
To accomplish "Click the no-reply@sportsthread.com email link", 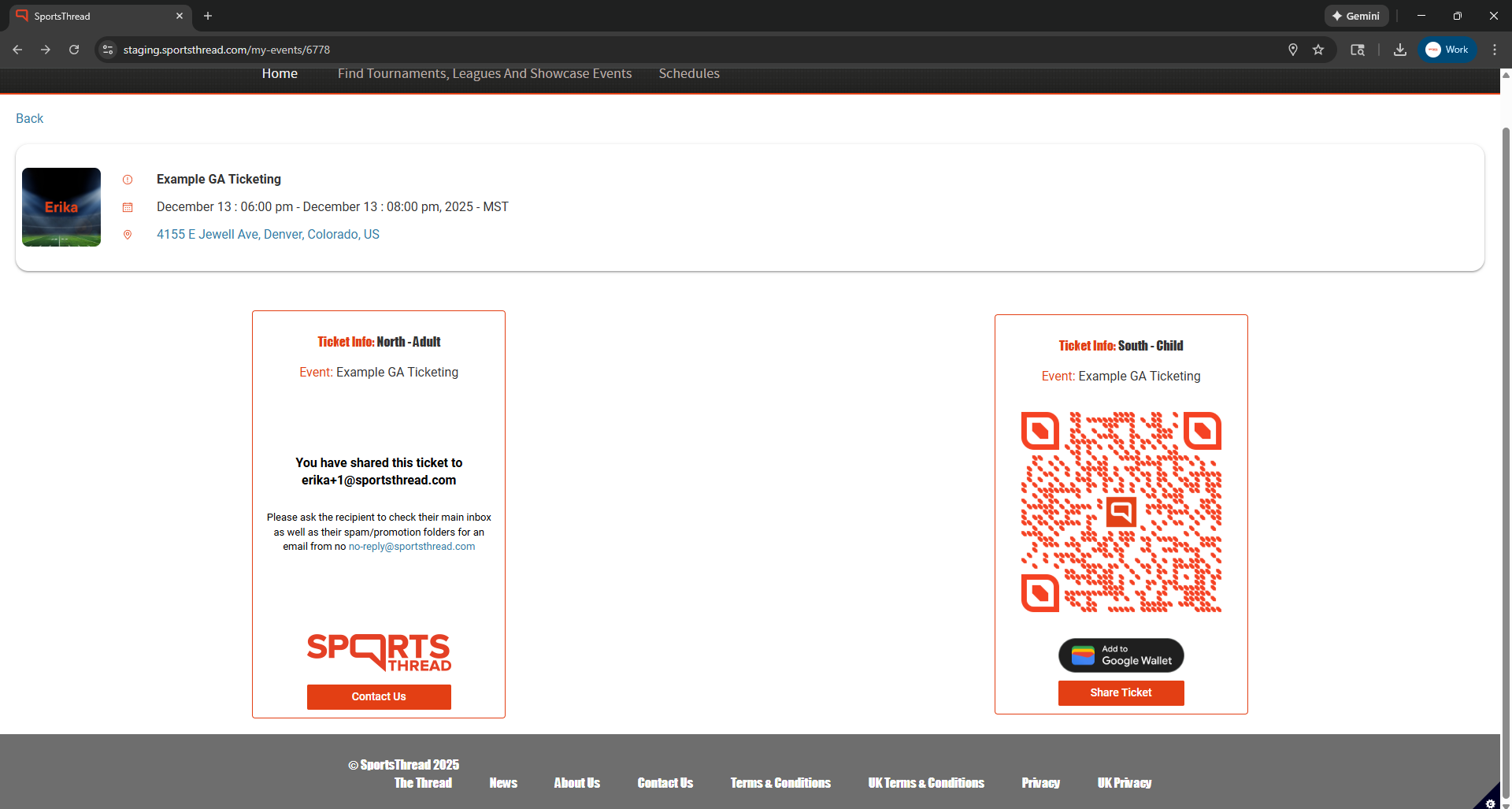I will tap(412, 546).
